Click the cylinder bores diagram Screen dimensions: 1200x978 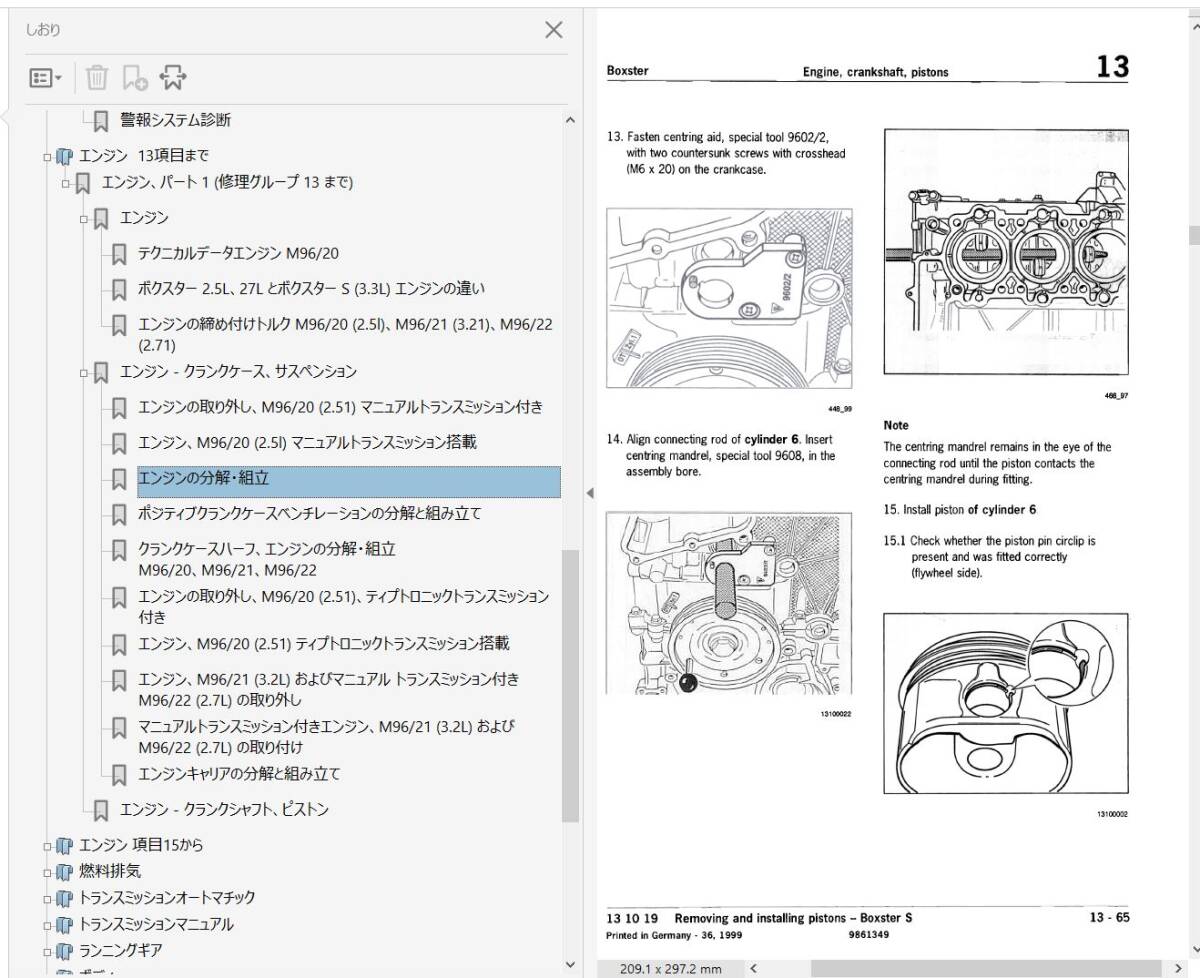pos(1006,254)
